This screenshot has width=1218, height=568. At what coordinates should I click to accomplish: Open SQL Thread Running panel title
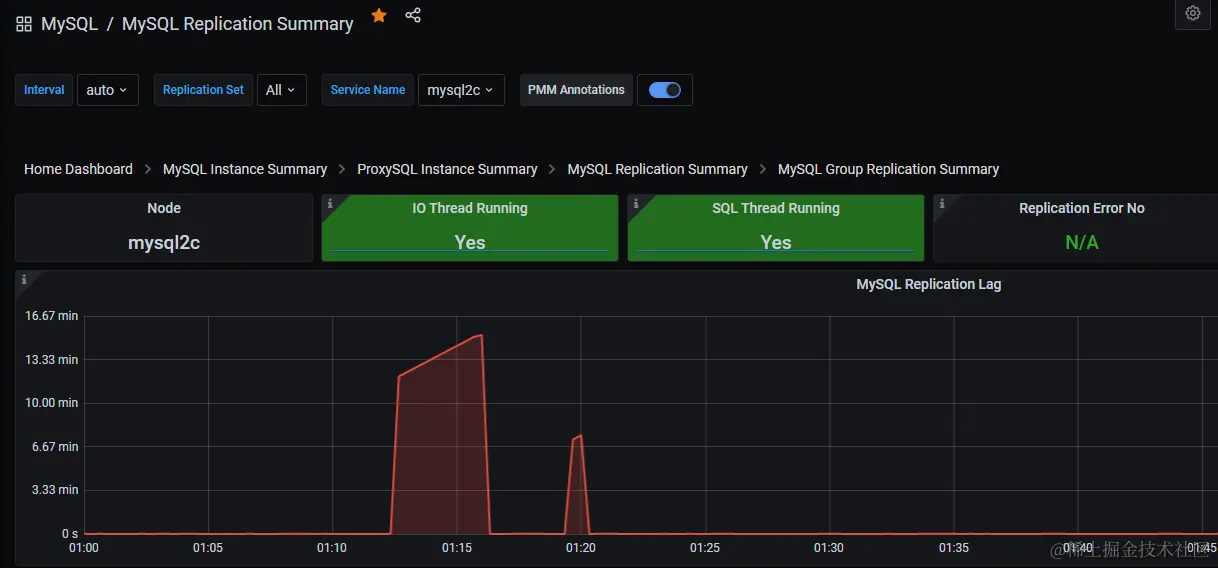pos(776,208)
